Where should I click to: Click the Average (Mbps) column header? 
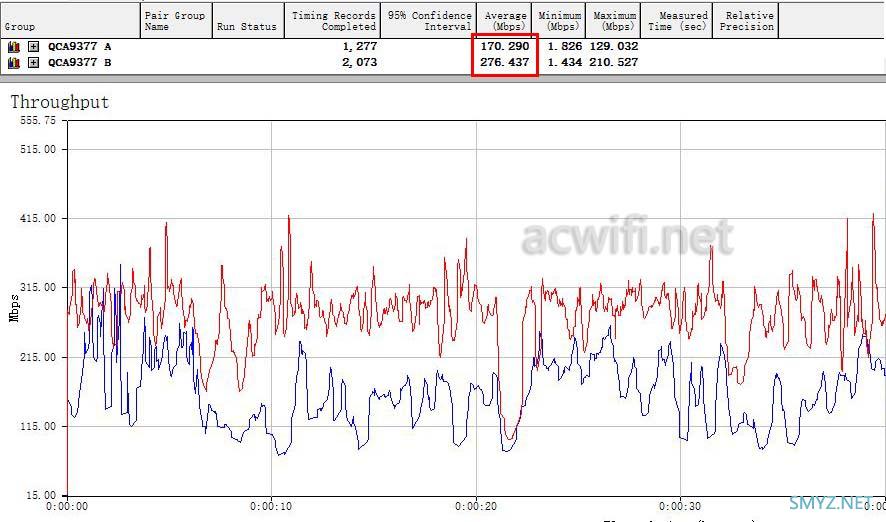pyautogui.click(x=504, y=21)
